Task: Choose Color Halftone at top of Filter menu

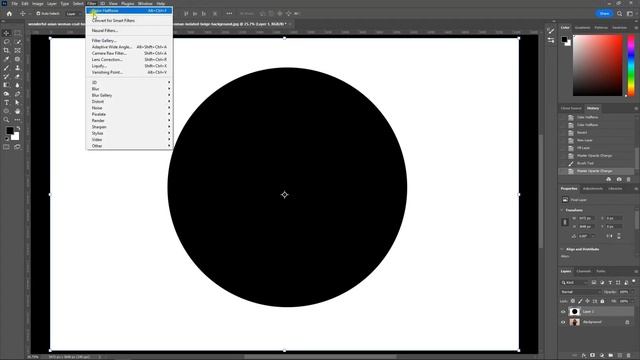Action: pos(129,11)
